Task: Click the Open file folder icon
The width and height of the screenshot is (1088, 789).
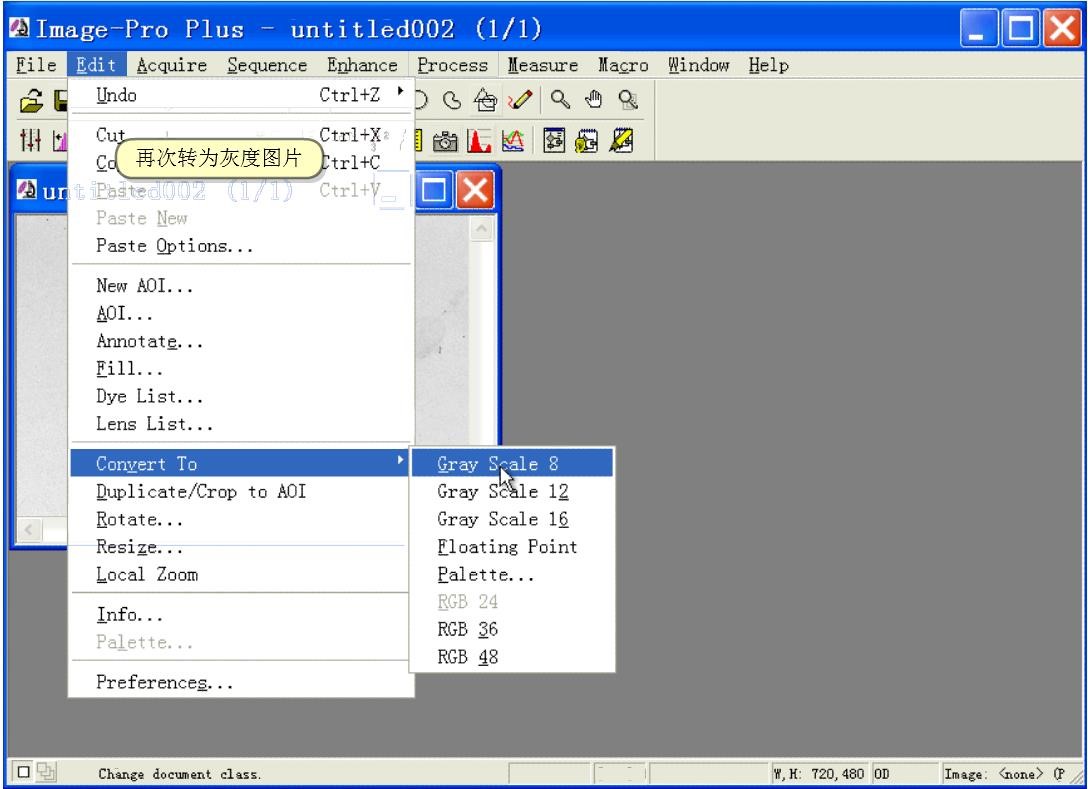Action: [31, 101]
